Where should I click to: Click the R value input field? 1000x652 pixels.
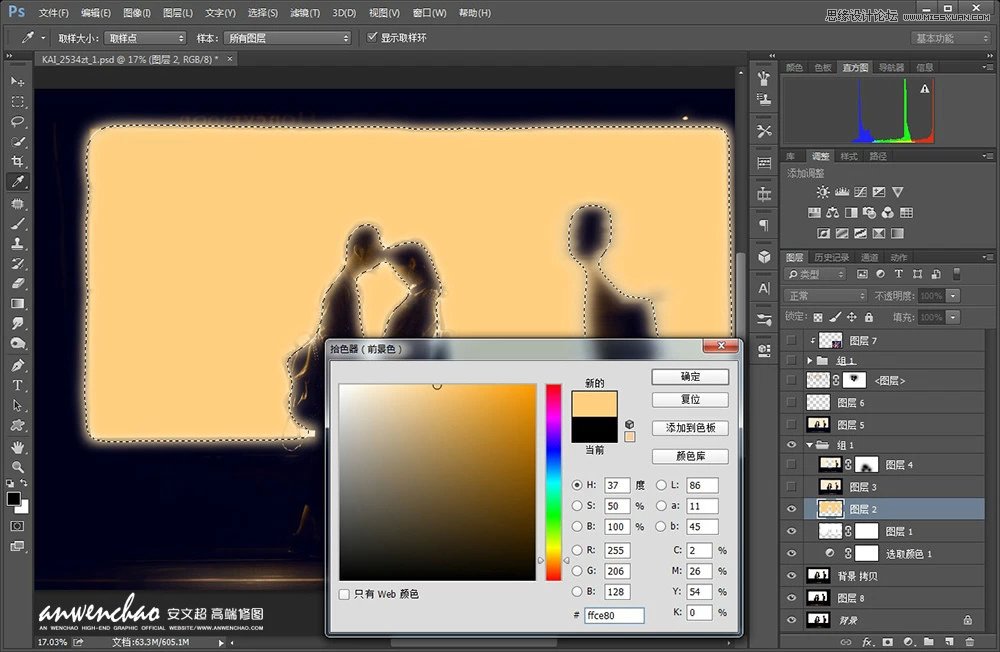coord(617,550)
